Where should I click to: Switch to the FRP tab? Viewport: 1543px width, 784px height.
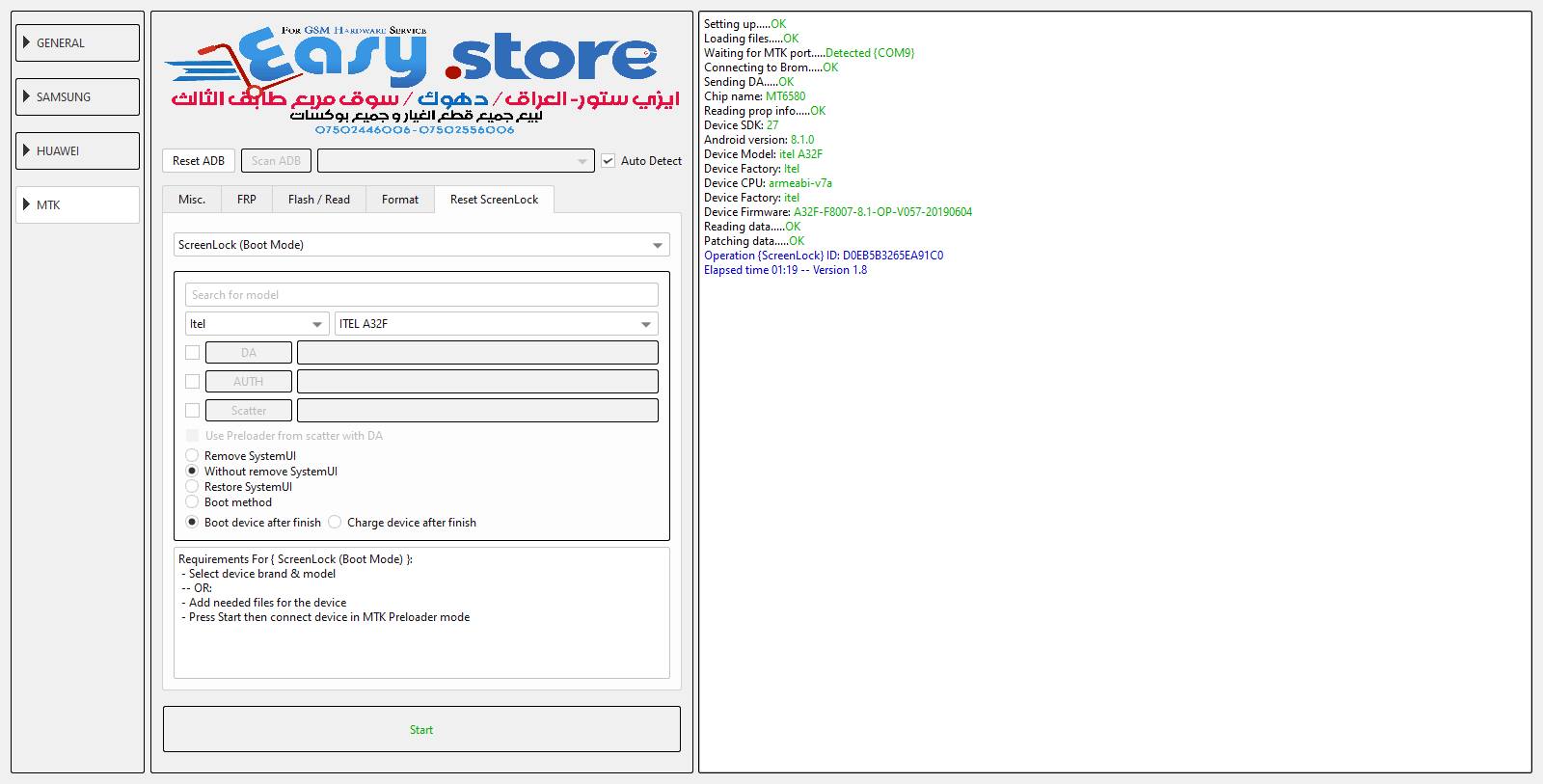(x=247, y=200)
